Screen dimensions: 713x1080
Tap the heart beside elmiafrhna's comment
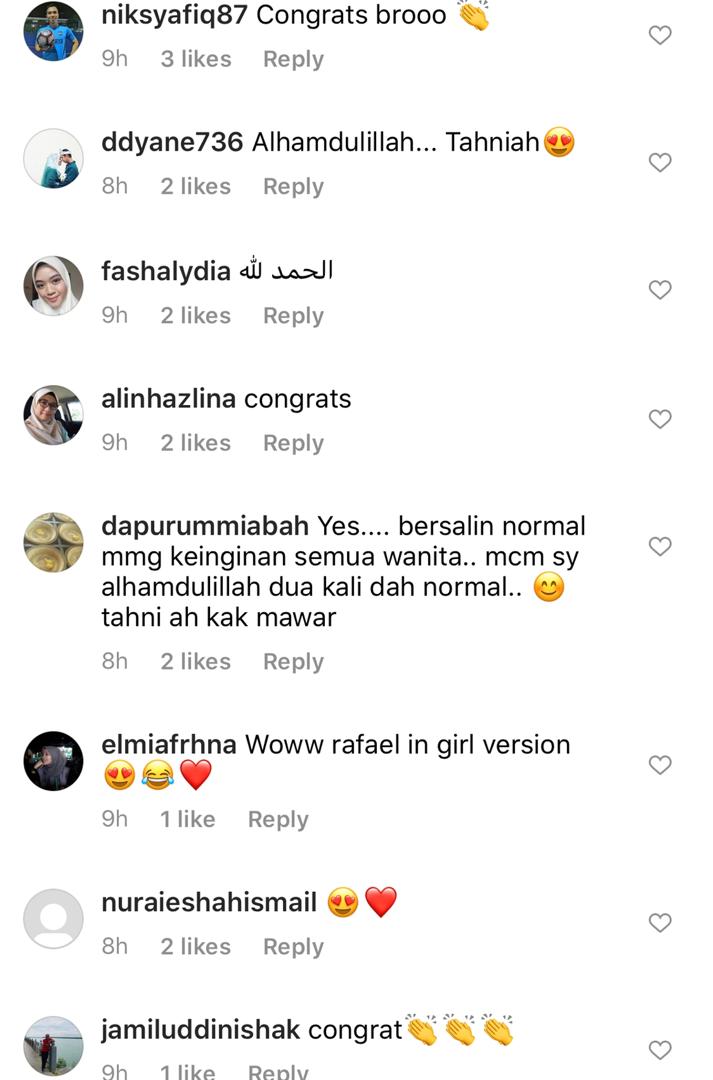tap(660, 765)
